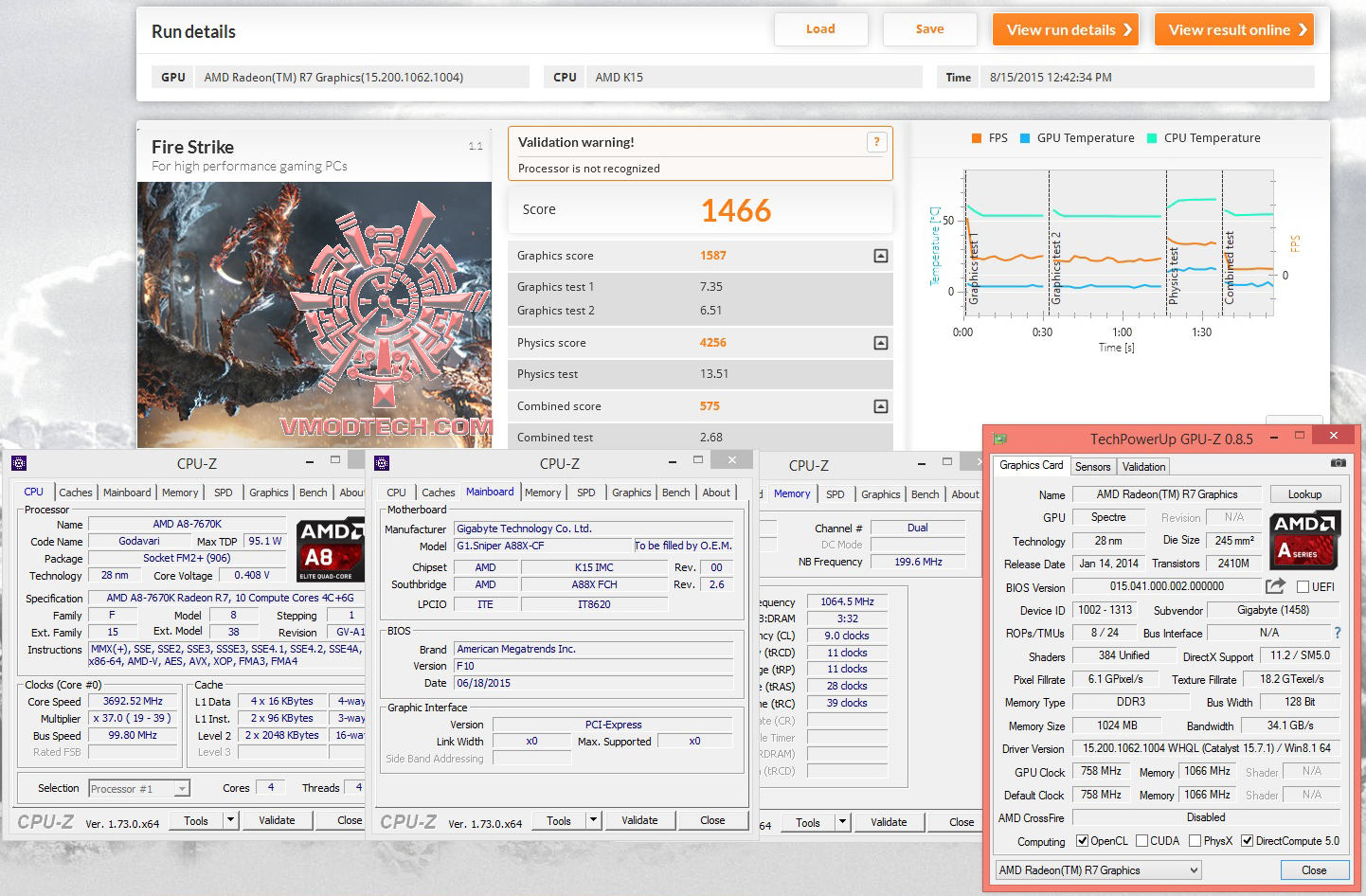Open Caches tab in the CPU-Z processor window
This screenshot has height=896, width=1366.
pyautogui.click(x=76, y=493)
